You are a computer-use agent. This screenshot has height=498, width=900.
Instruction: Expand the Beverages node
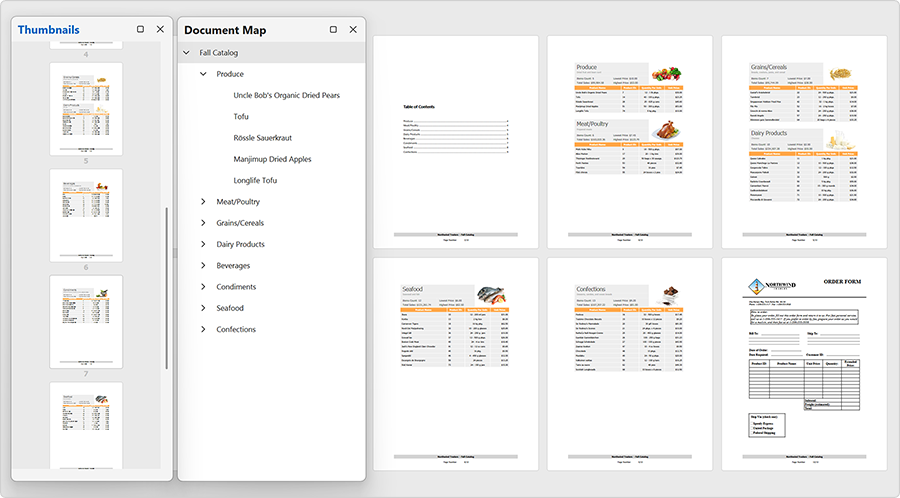tap(203, 266)
